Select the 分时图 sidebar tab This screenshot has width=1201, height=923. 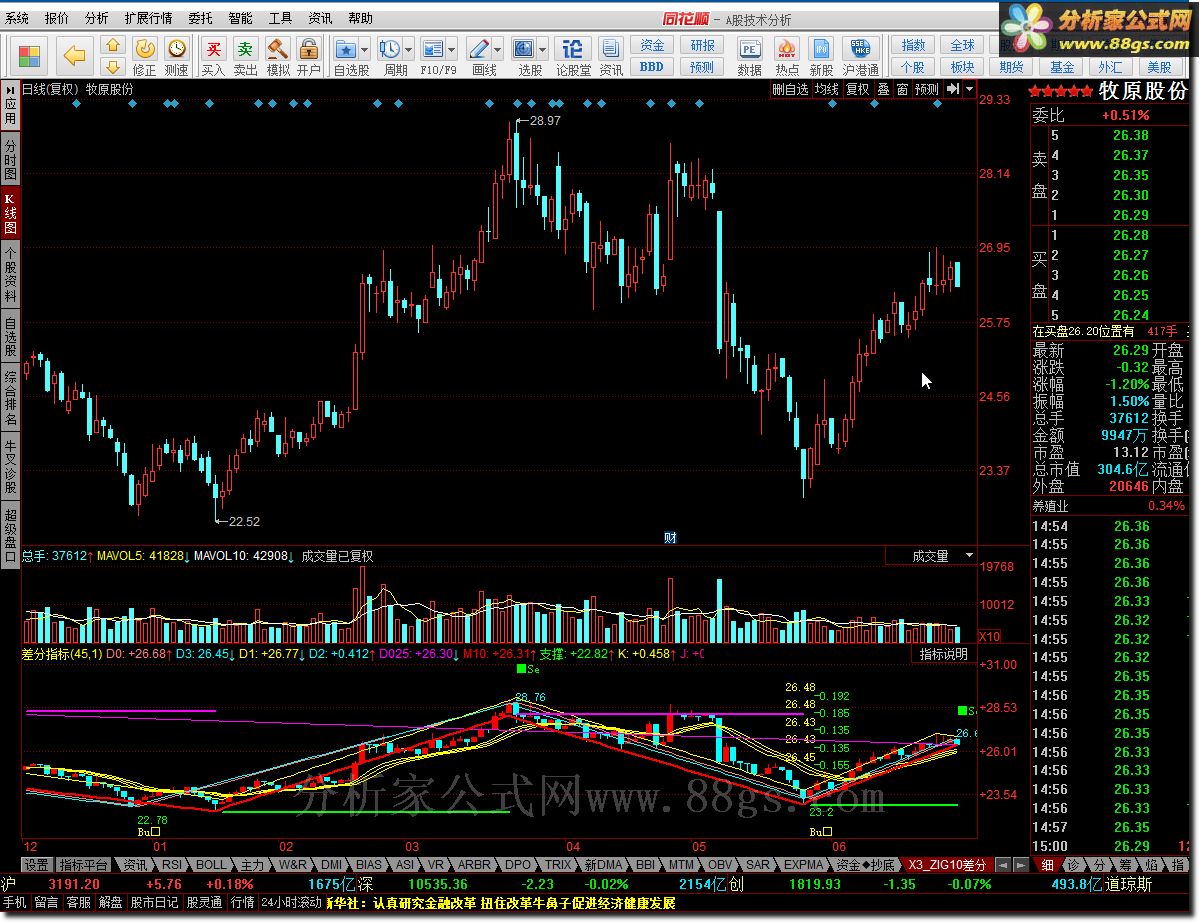click(10, 159)
